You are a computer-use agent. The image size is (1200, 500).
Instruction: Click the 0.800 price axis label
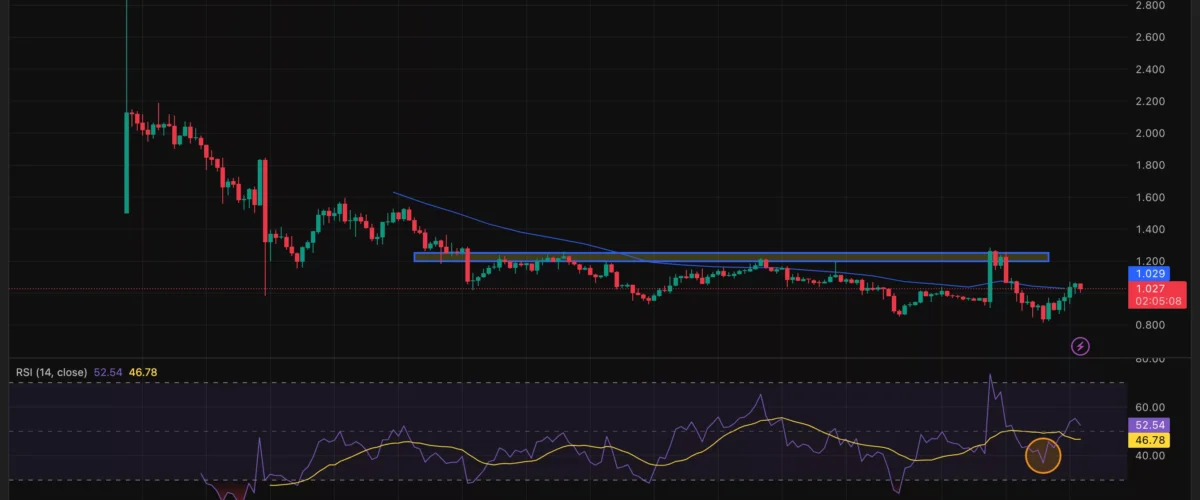pyautogui.click(x=1148, y=325)
